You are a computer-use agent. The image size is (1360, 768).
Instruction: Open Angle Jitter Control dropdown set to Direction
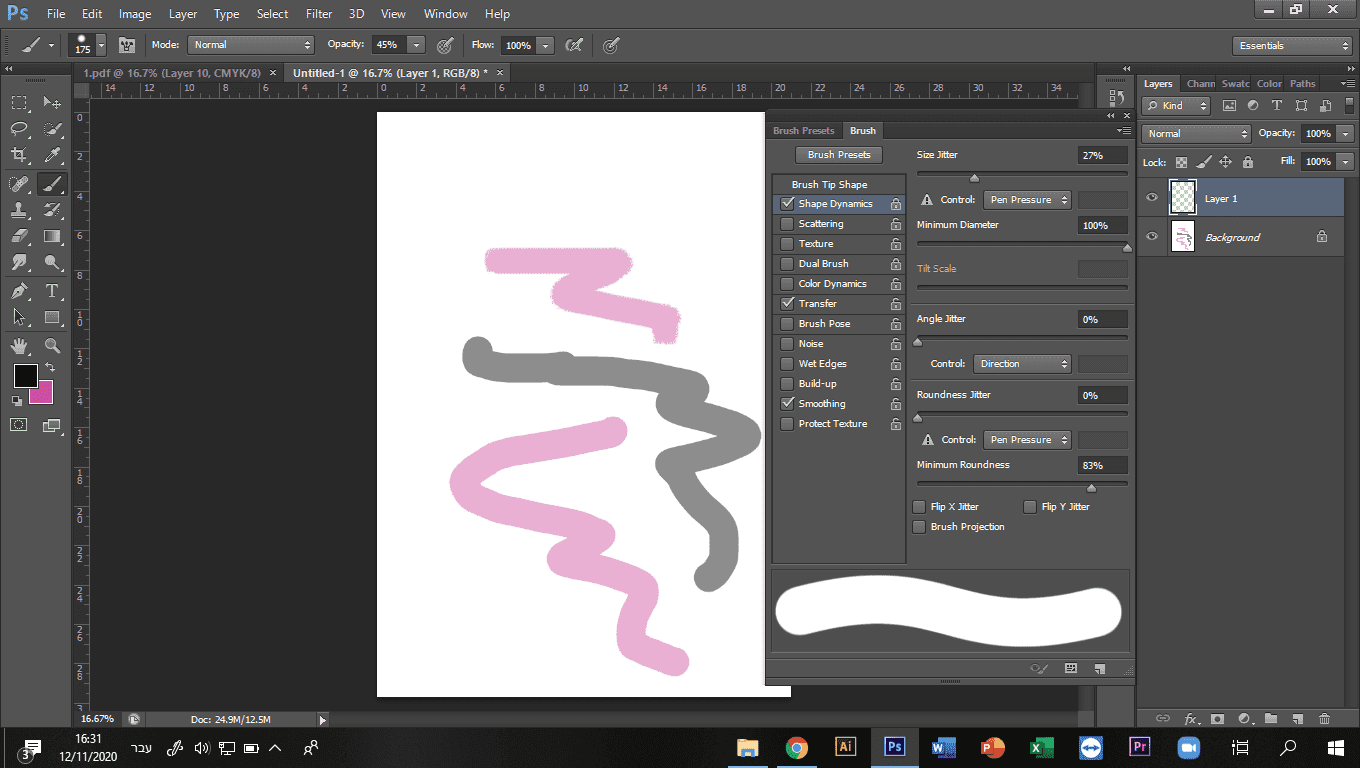(x=1022, y=364)
